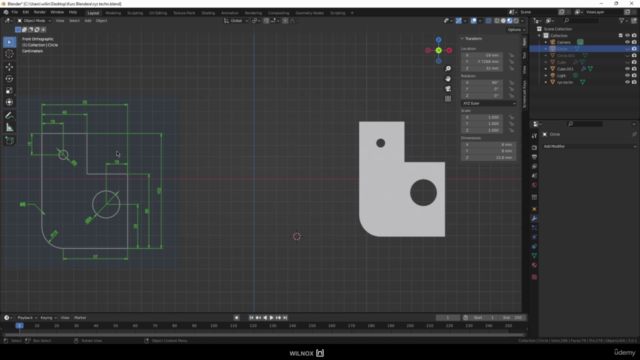Jump to the timeline end frame
The image size is (640, 360).
tap(285, 318)
